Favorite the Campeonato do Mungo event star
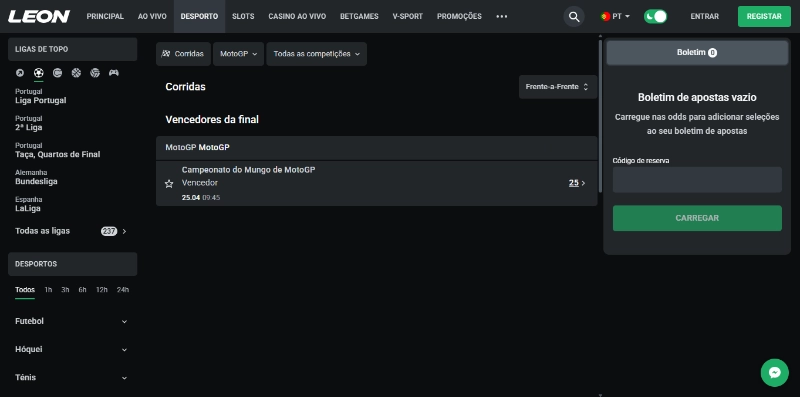 (x=169, y=184)
